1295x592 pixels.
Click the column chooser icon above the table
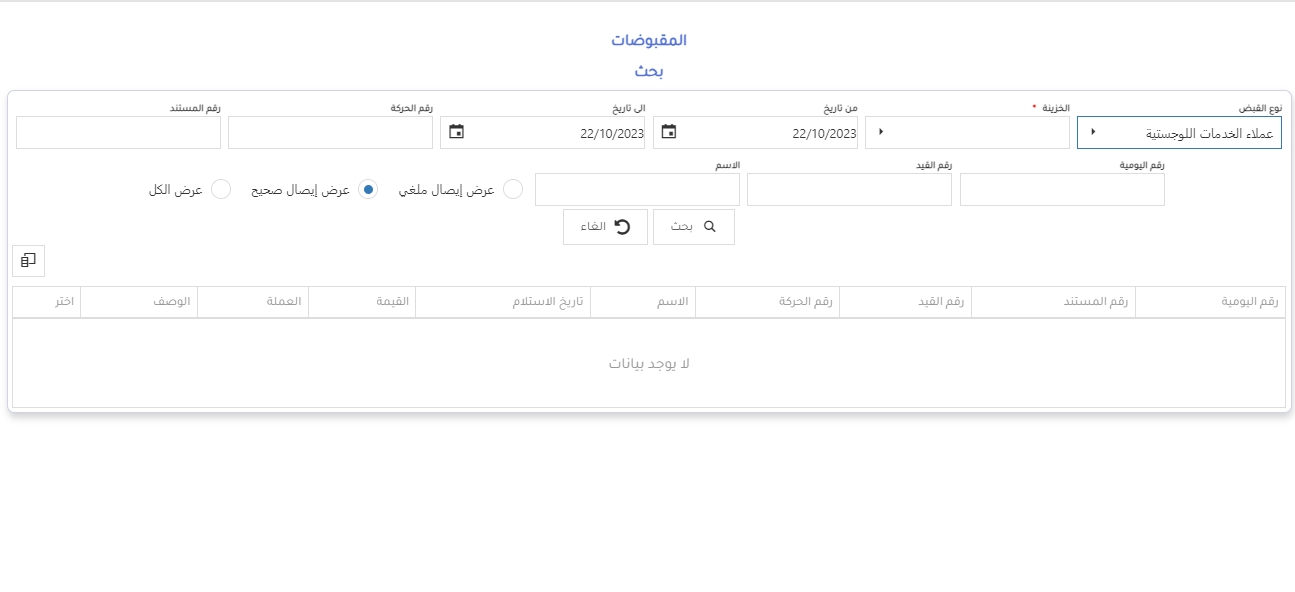click(x=28, y=260)
